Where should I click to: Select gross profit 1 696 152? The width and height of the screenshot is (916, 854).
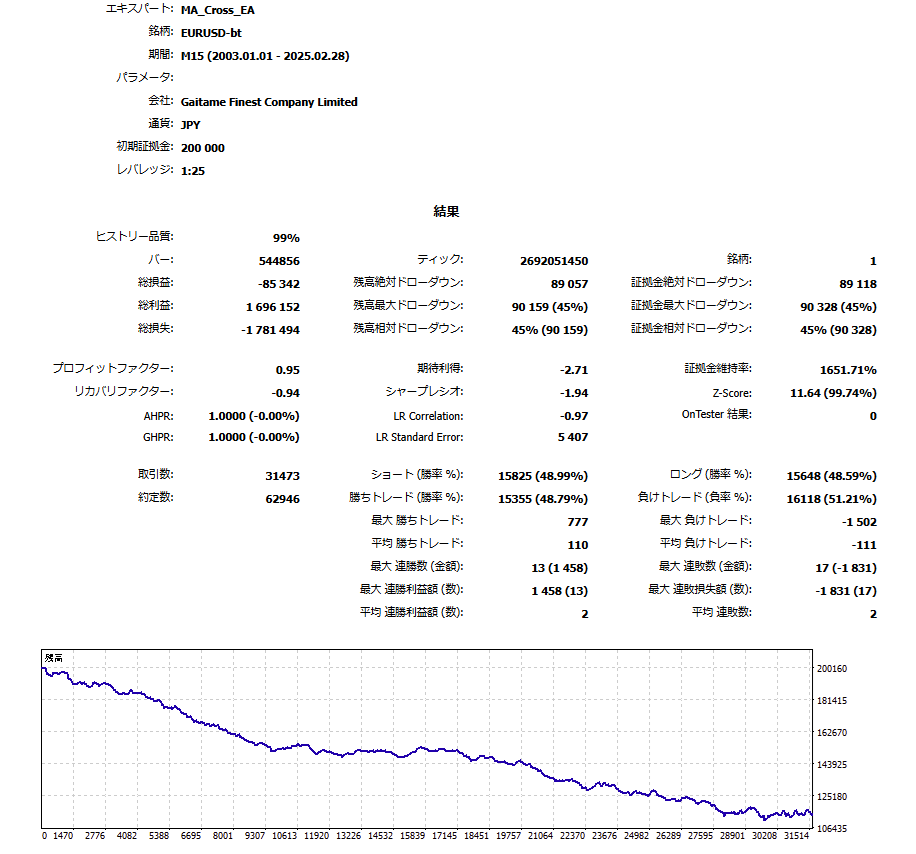pyautogui.click(x=273, y=307)
